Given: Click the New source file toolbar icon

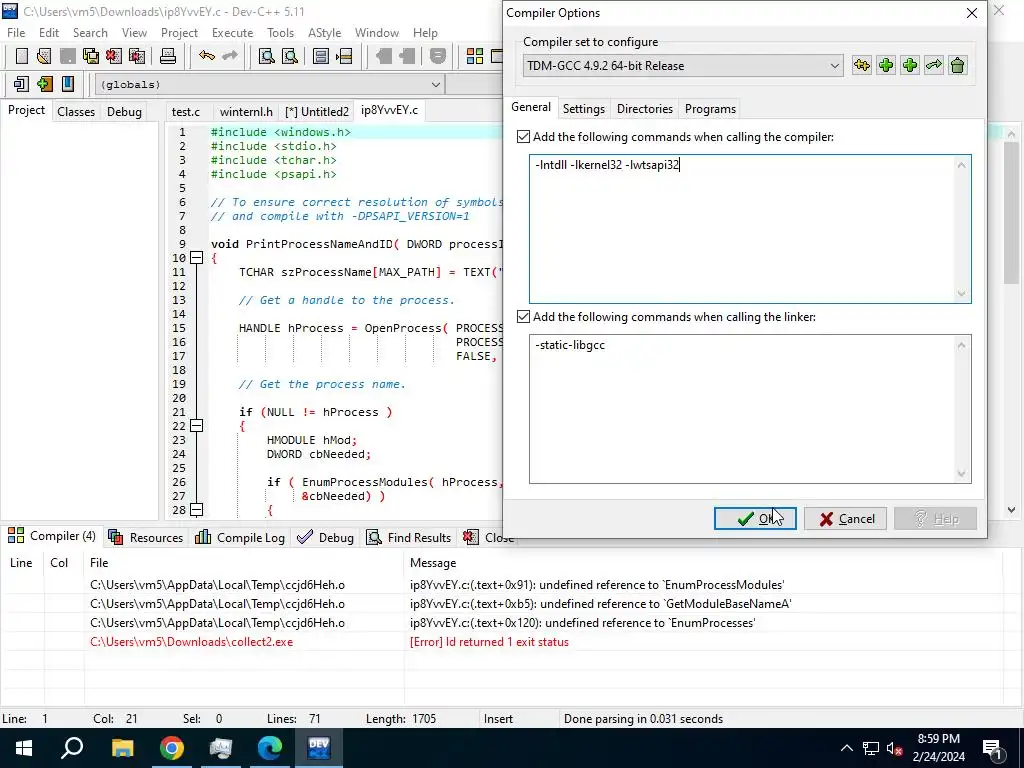Looking at the screenshot, I should point(22,57).
